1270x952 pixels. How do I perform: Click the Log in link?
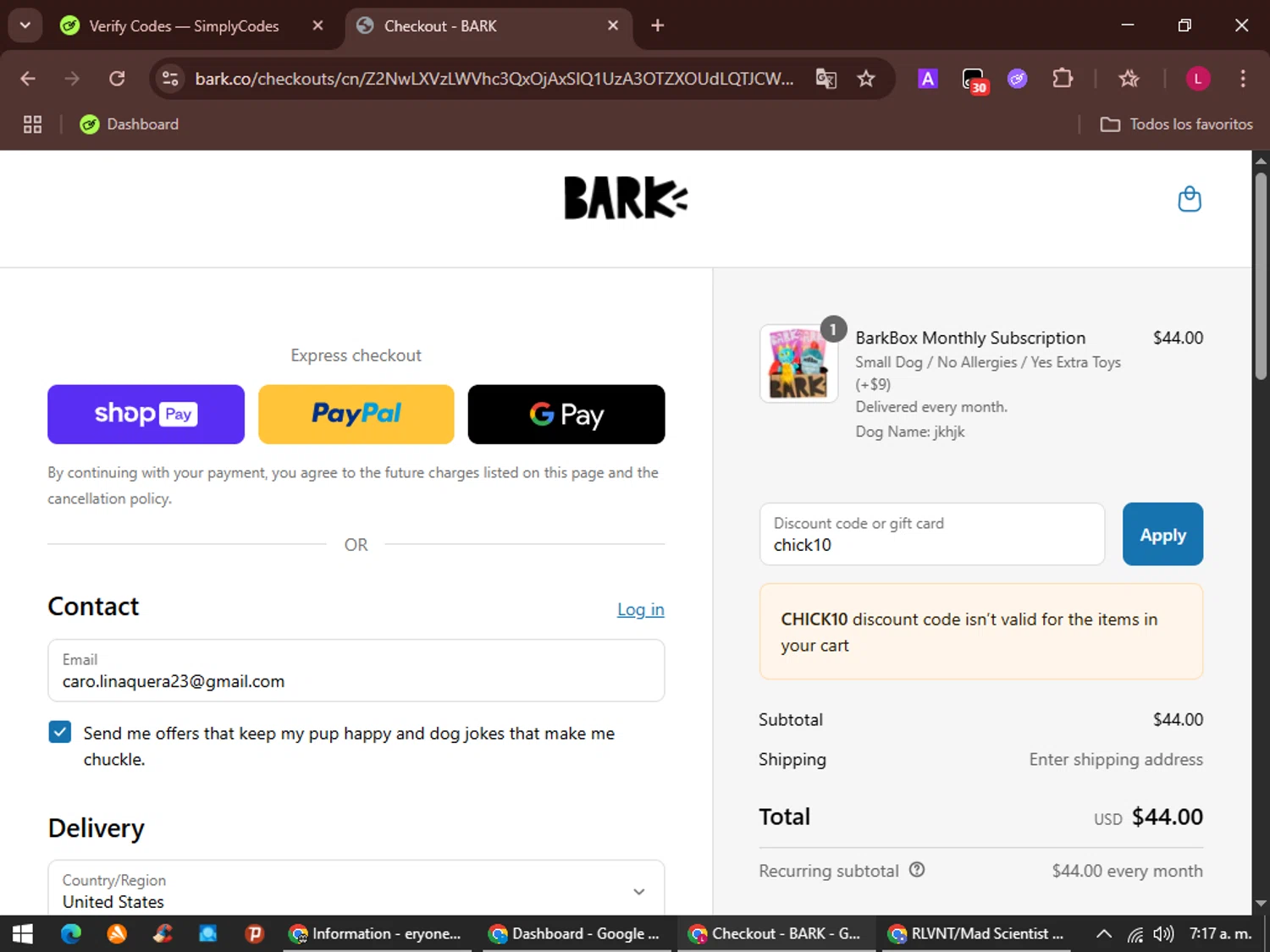[640, 609]
